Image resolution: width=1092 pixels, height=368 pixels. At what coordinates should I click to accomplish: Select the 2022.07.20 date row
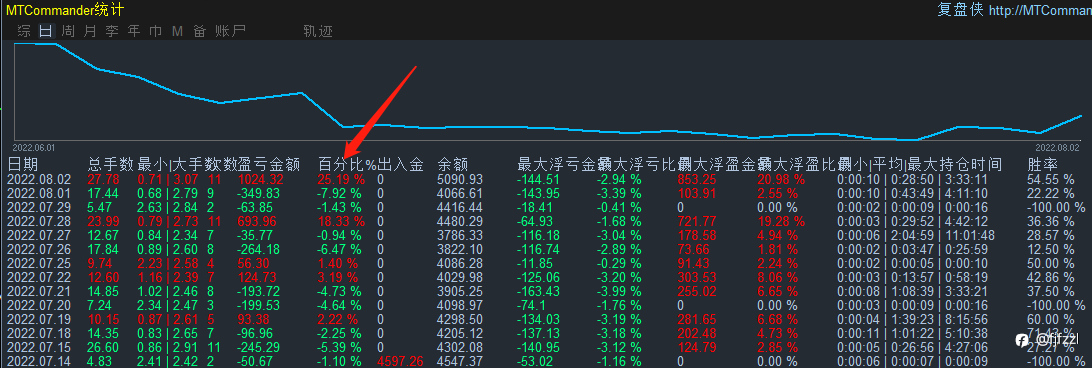point(546,305)
